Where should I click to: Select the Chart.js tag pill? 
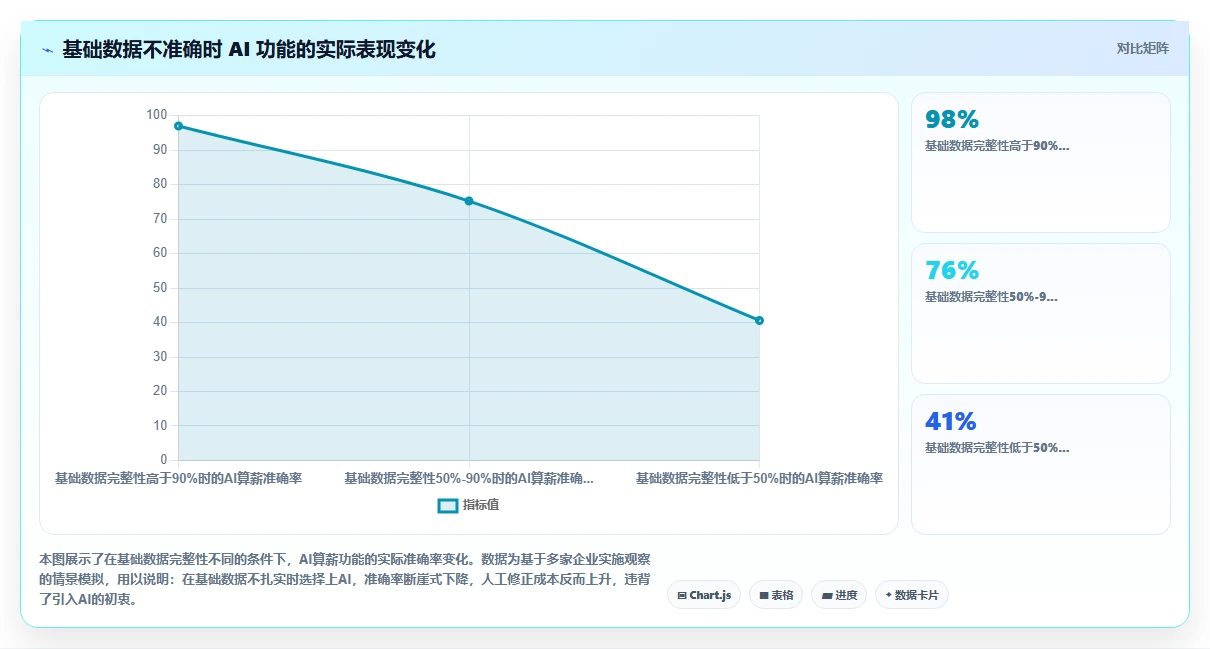(x=703, y=595)
